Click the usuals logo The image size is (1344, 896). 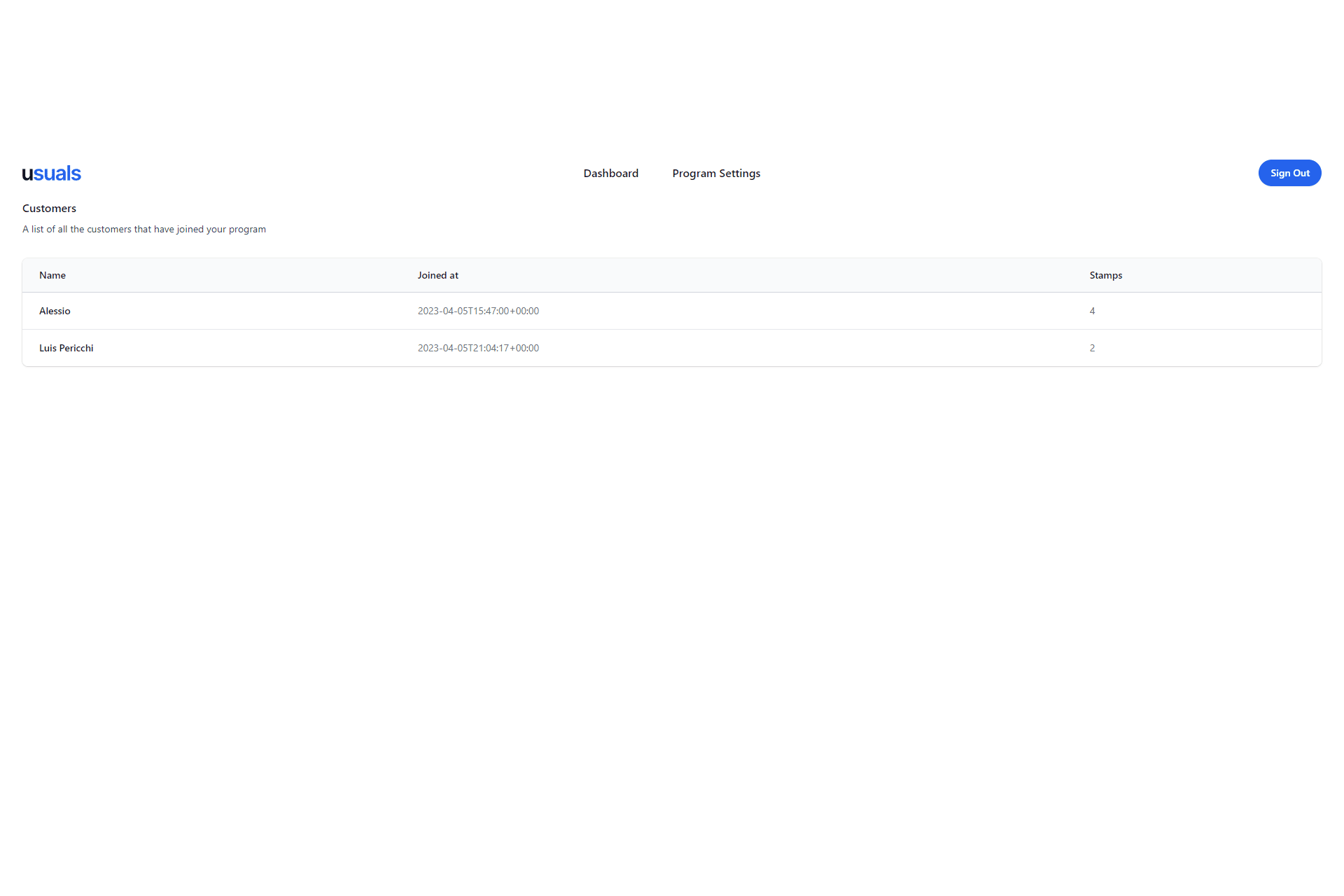pos(51,174)
